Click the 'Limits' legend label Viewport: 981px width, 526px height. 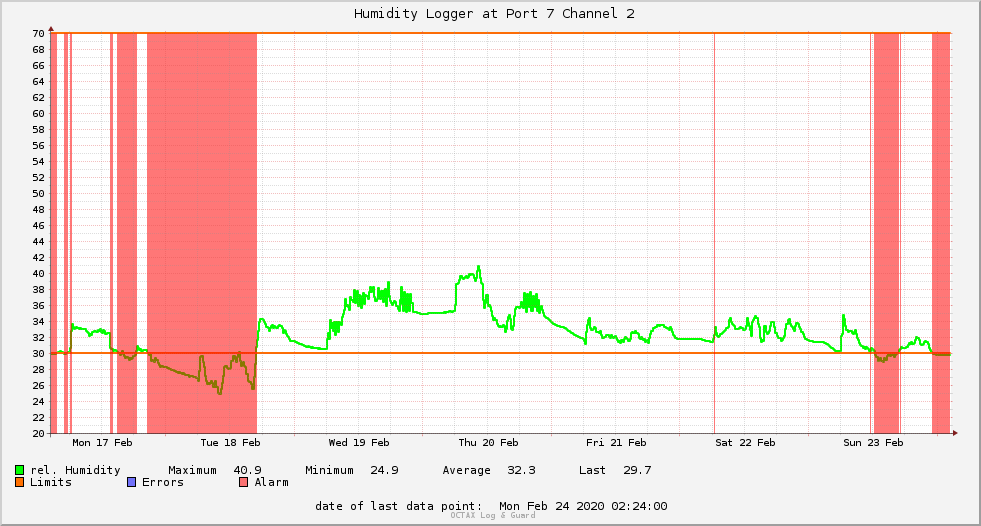click(x=51, y=482)
